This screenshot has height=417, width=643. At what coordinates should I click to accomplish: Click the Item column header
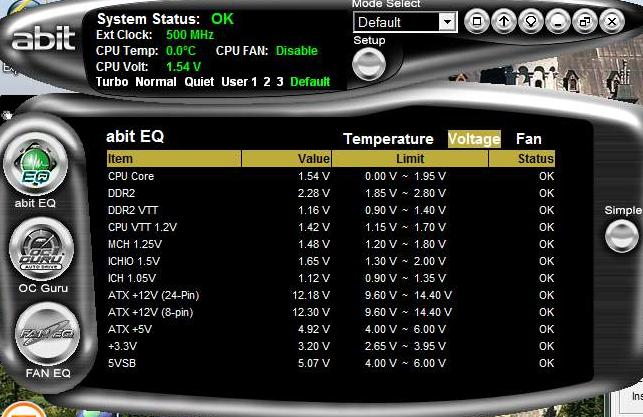click(x=174, y=159)
